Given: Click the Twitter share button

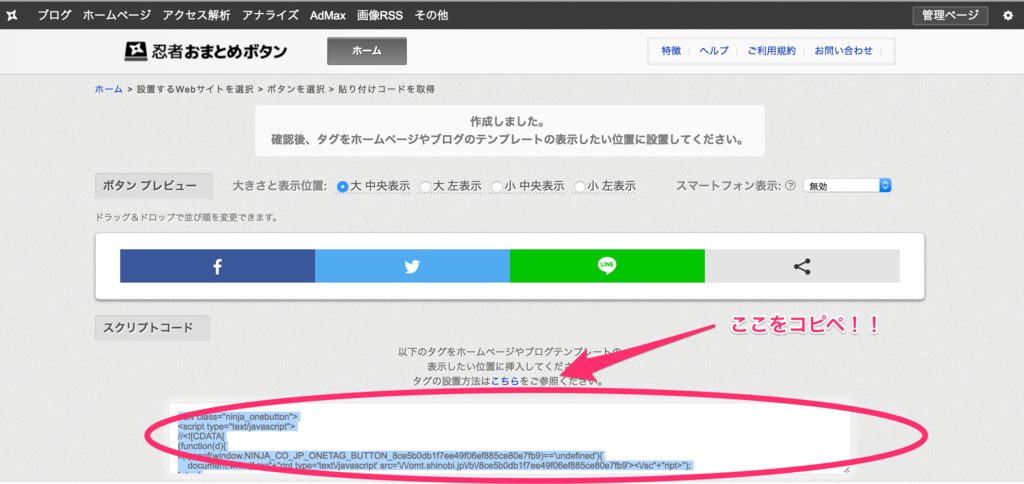Looking at the screenshot, I should 412,266.
